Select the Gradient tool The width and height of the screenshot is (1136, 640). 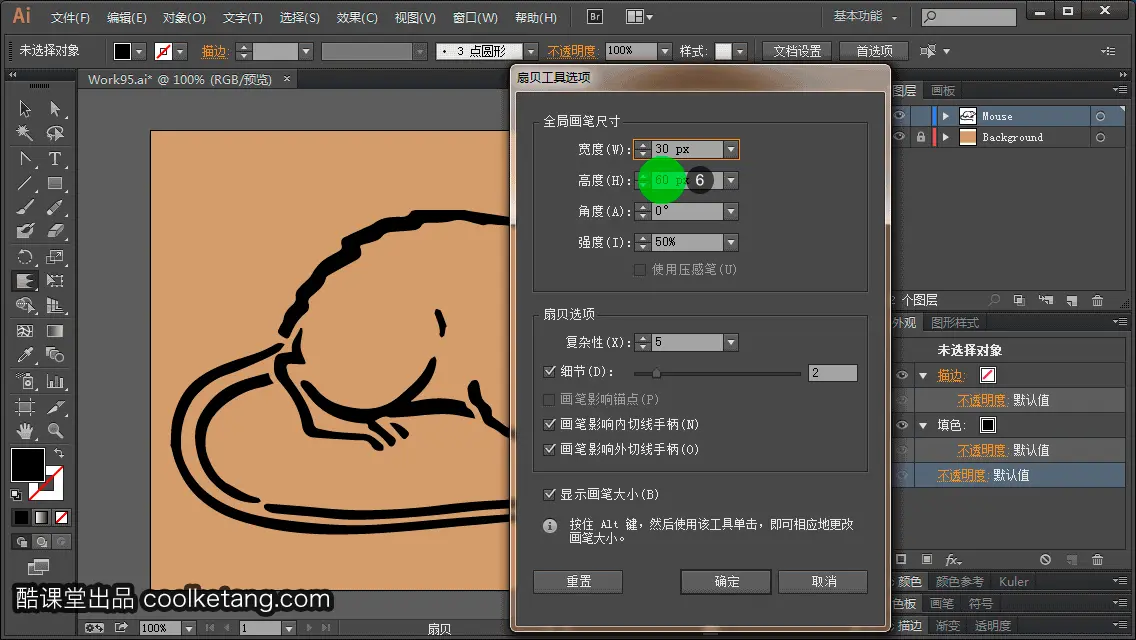click(x=55, y=331)
